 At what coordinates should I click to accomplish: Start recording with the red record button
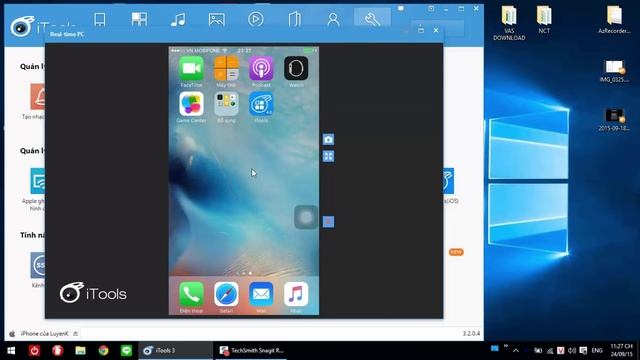(x=329, y=222)
